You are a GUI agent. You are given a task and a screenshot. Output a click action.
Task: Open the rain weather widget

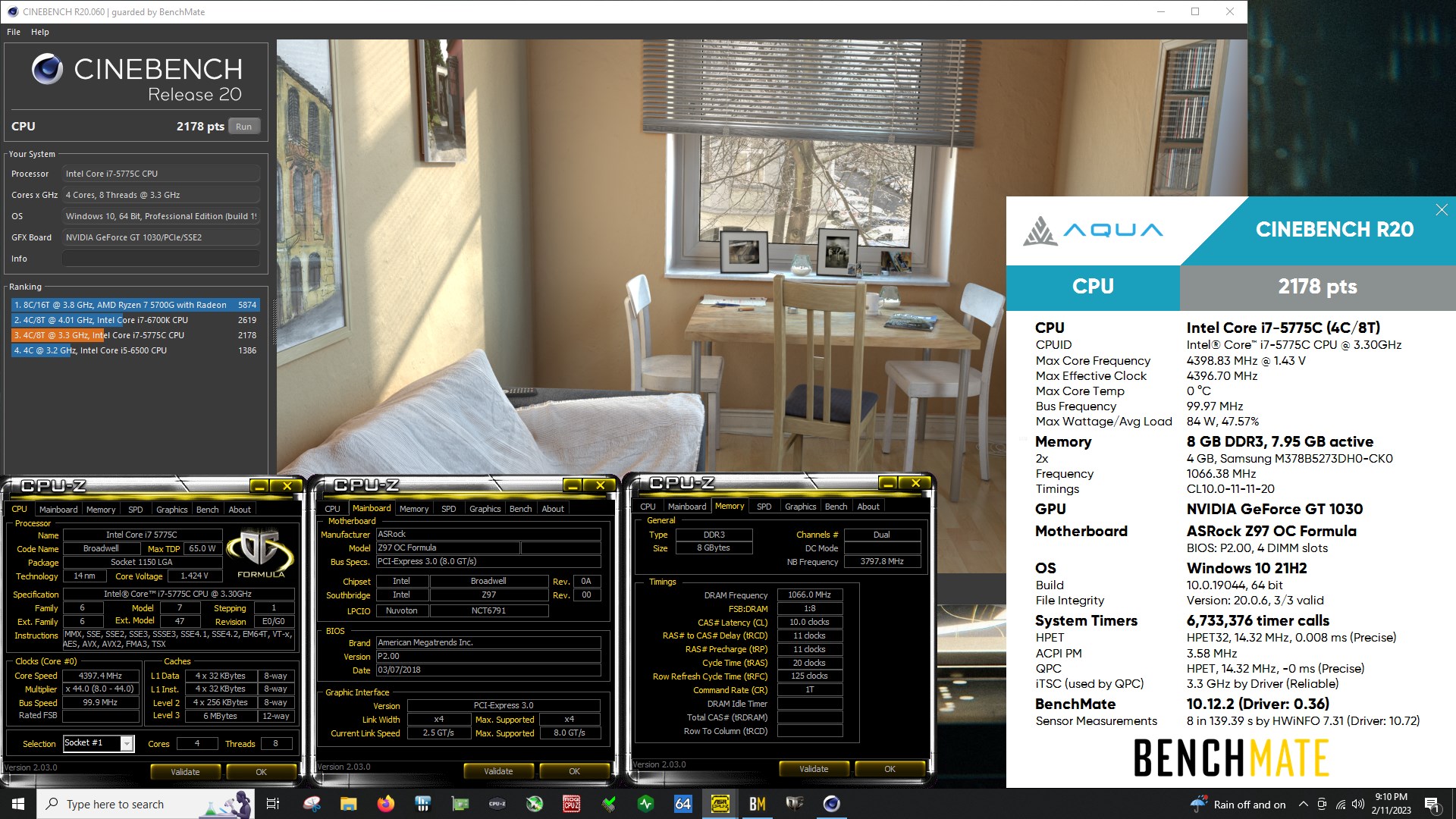coord(1238,804)
